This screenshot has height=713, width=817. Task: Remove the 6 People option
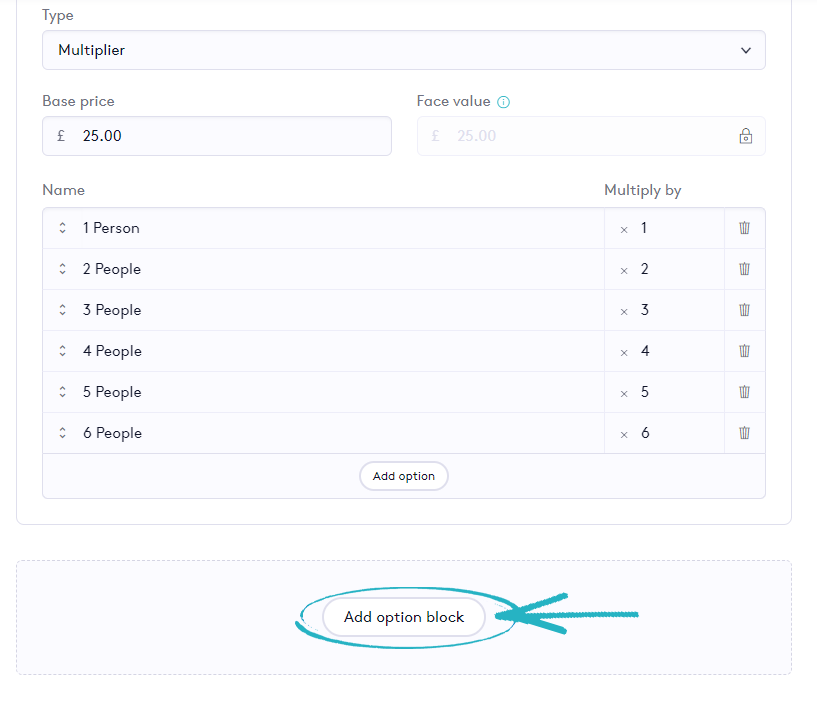[x=744, y=433]
